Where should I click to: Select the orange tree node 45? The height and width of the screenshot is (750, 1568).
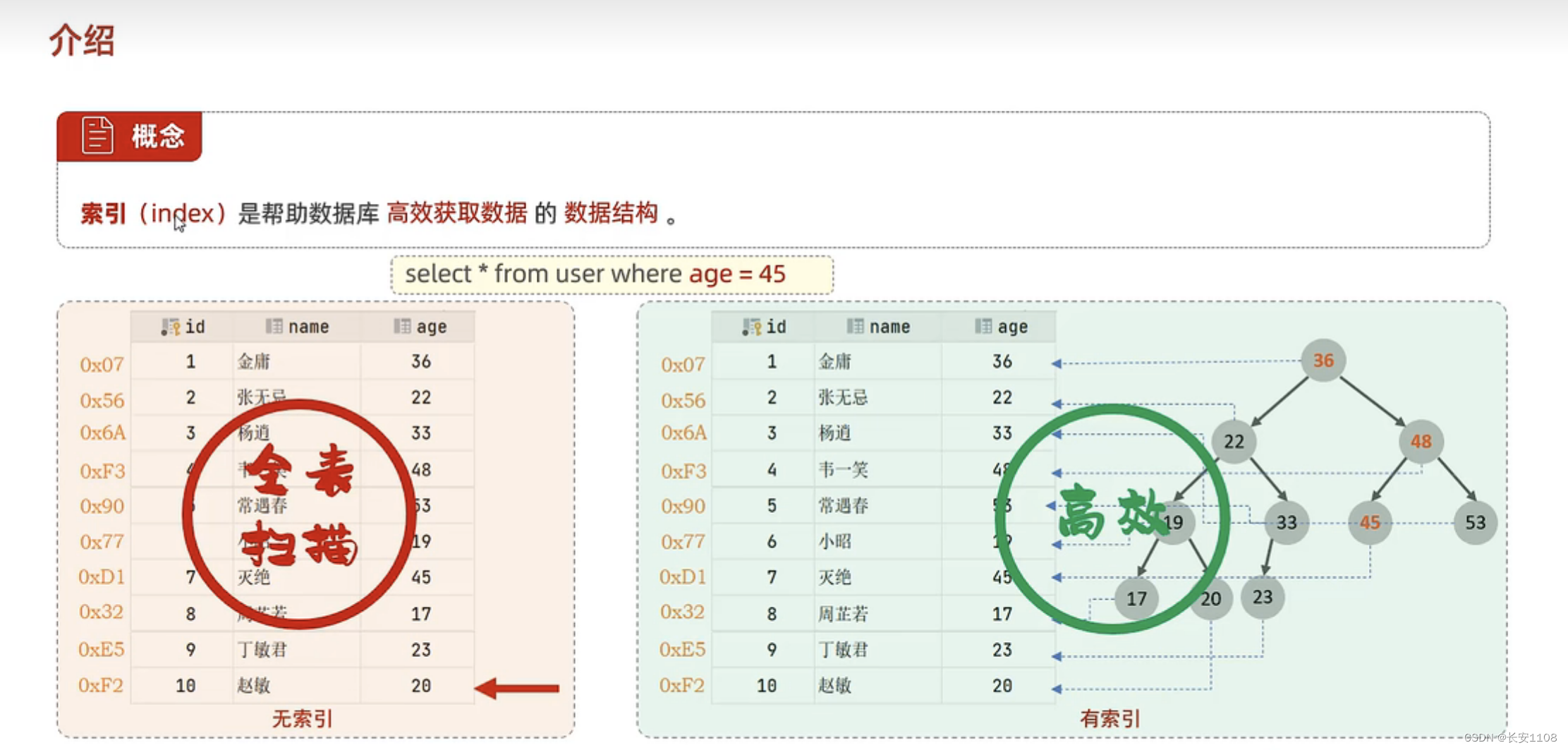[1370, 522]
